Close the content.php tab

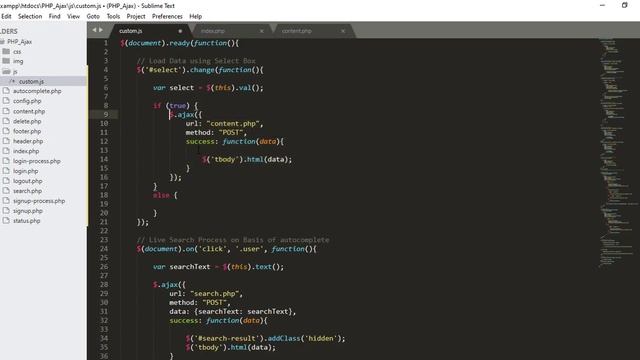click(343, 31)
